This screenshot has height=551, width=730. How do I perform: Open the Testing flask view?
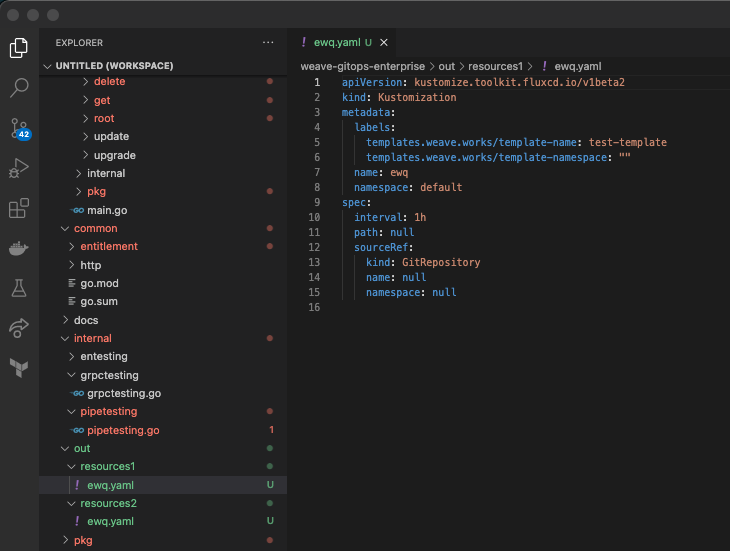(x=19, y=288)
